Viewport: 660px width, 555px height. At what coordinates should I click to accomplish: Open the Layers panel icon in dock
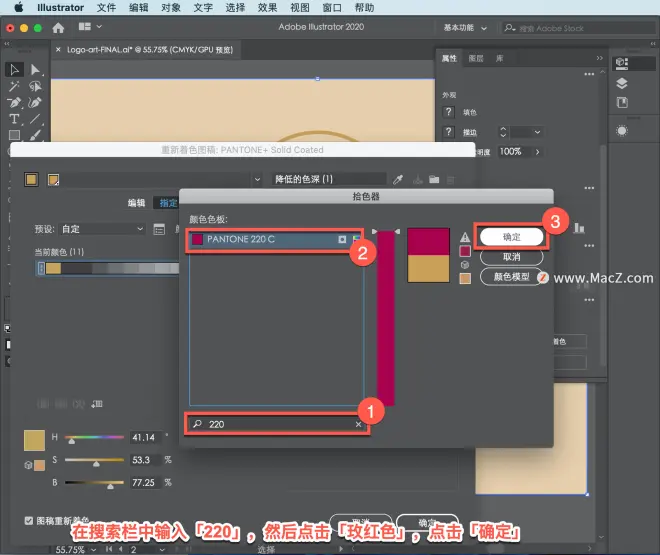622,83
